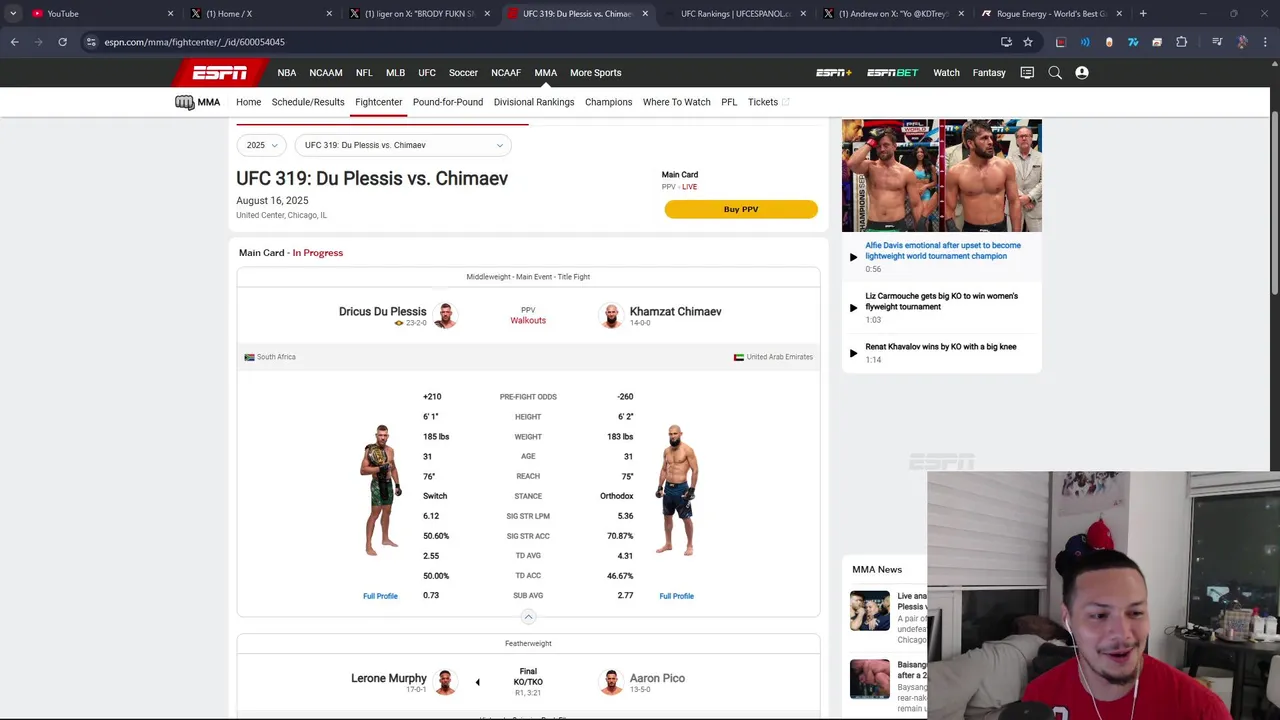Go to Schedule/Results
Viewport: 1280px width, 720px height.
point(308,102)
